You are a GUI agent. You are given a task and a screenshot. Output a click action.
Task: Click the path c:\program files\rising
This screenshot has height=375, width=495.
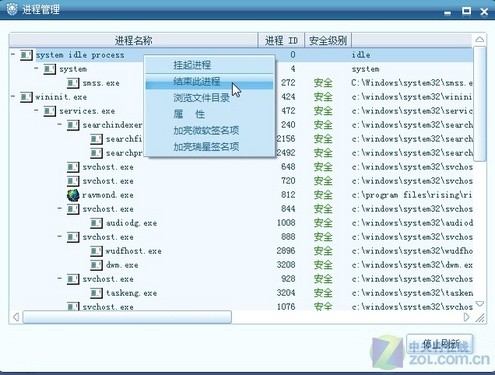tap(412, 195)
